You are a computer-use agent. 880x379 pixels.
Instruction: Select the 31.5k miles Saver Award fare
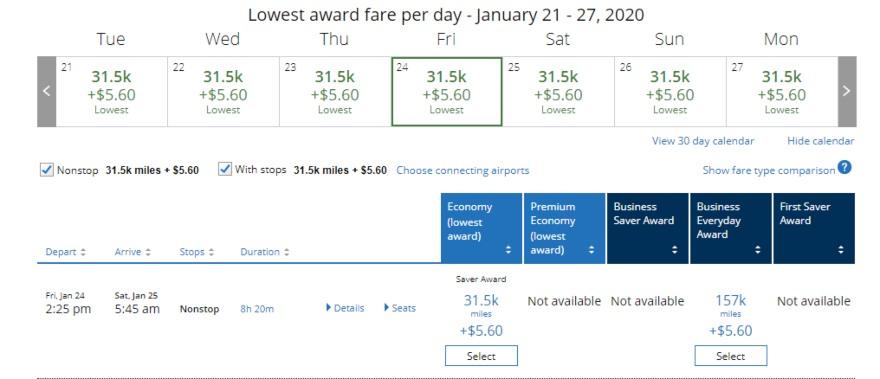click(x=481, y=356)
